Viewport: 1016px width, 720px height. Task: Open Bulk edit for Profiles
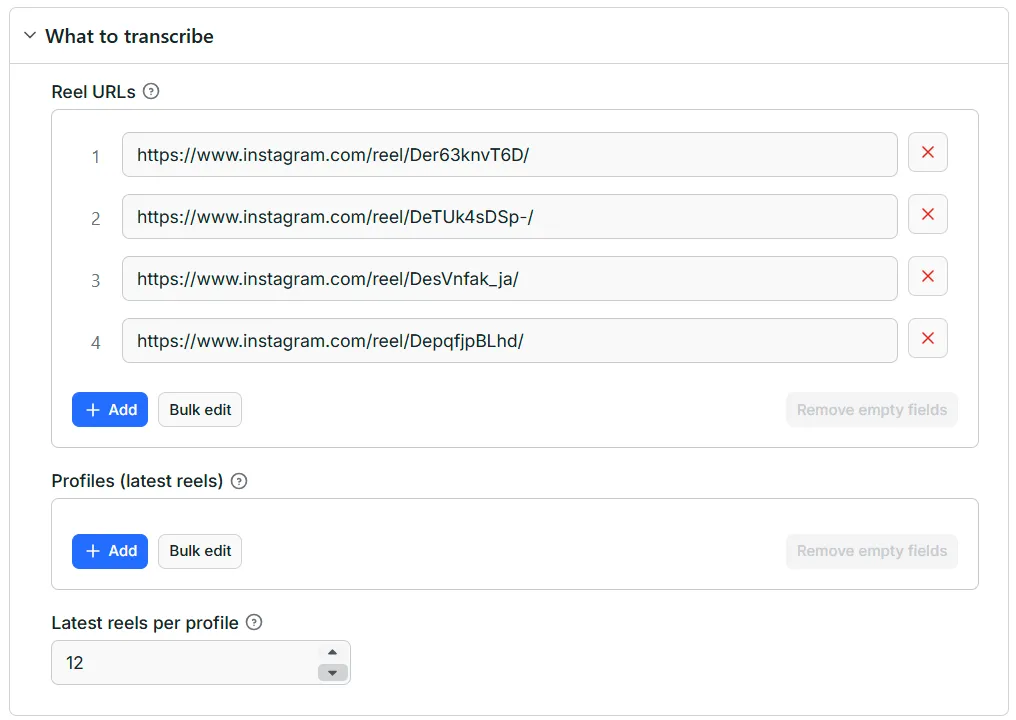click(200, 551)
